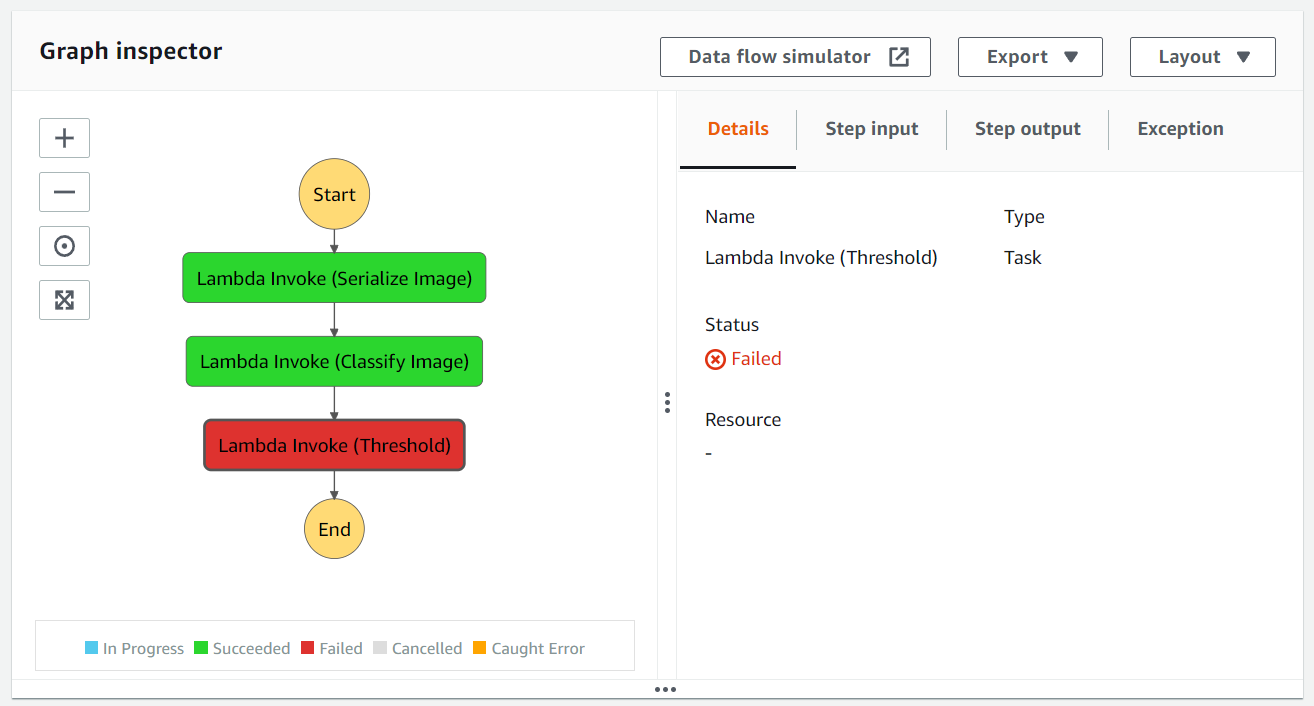Screen dimensions: 1314x706
Task: Click the Data flow simulator button
Action: tap(795, 56)
